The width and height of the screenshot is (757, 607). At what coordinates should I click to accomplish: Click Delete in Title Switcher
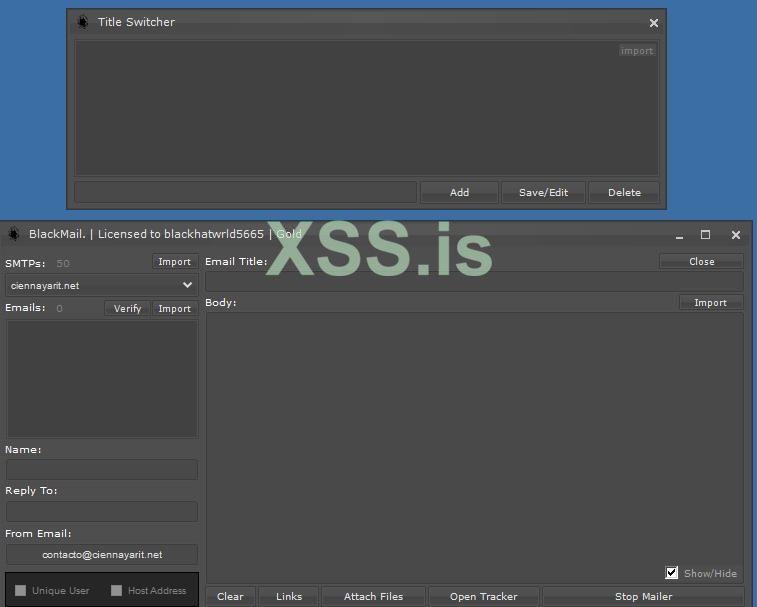(x=624, y=192)
